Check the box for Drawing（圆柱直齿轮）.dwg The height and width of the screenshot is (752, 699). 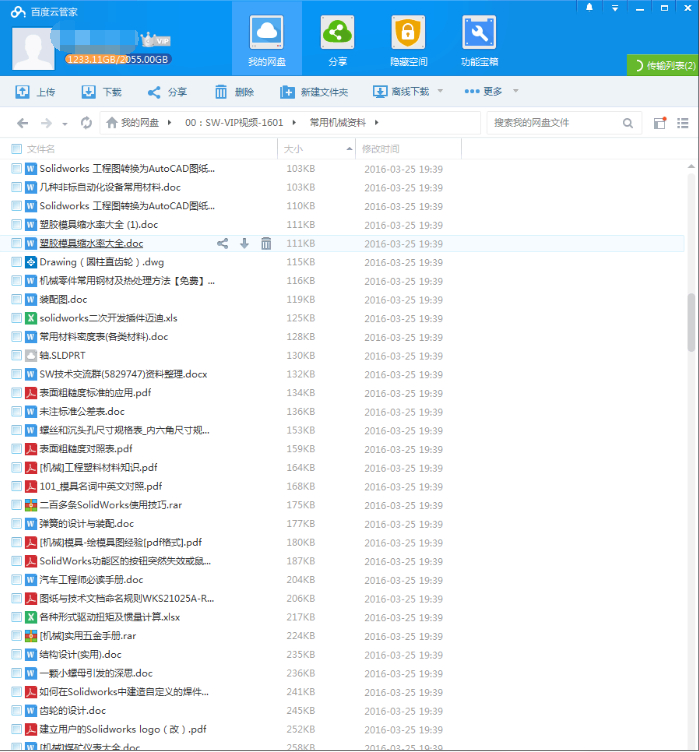(x=16, y=262)
